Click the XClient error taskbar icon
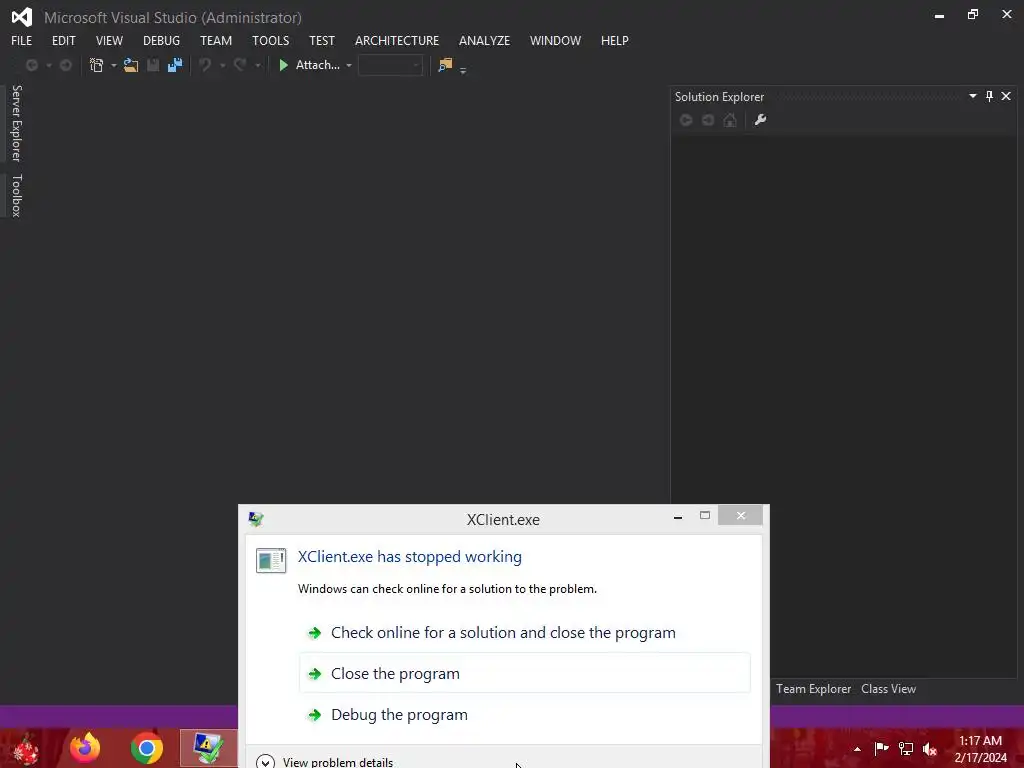Viewport: 1024px width, 768px height. click(x=208, y=748)
